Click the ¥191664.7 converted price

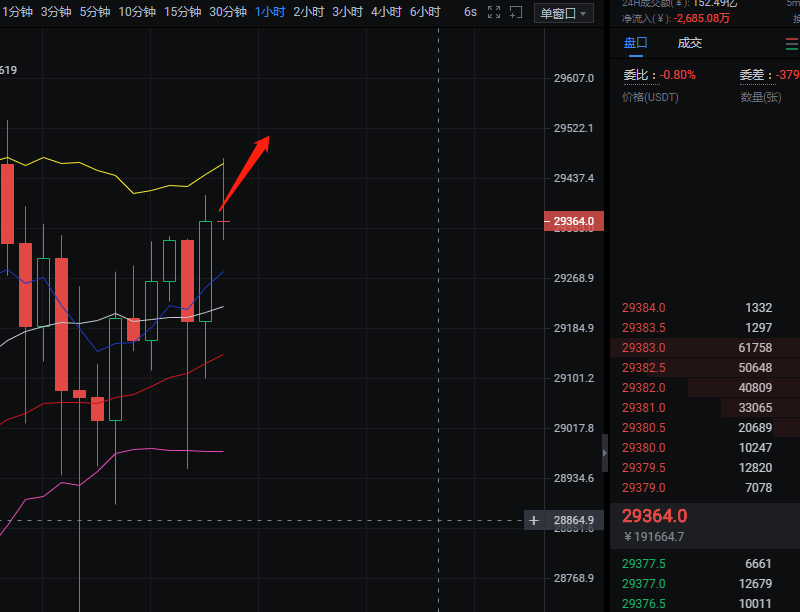(654, 537)
